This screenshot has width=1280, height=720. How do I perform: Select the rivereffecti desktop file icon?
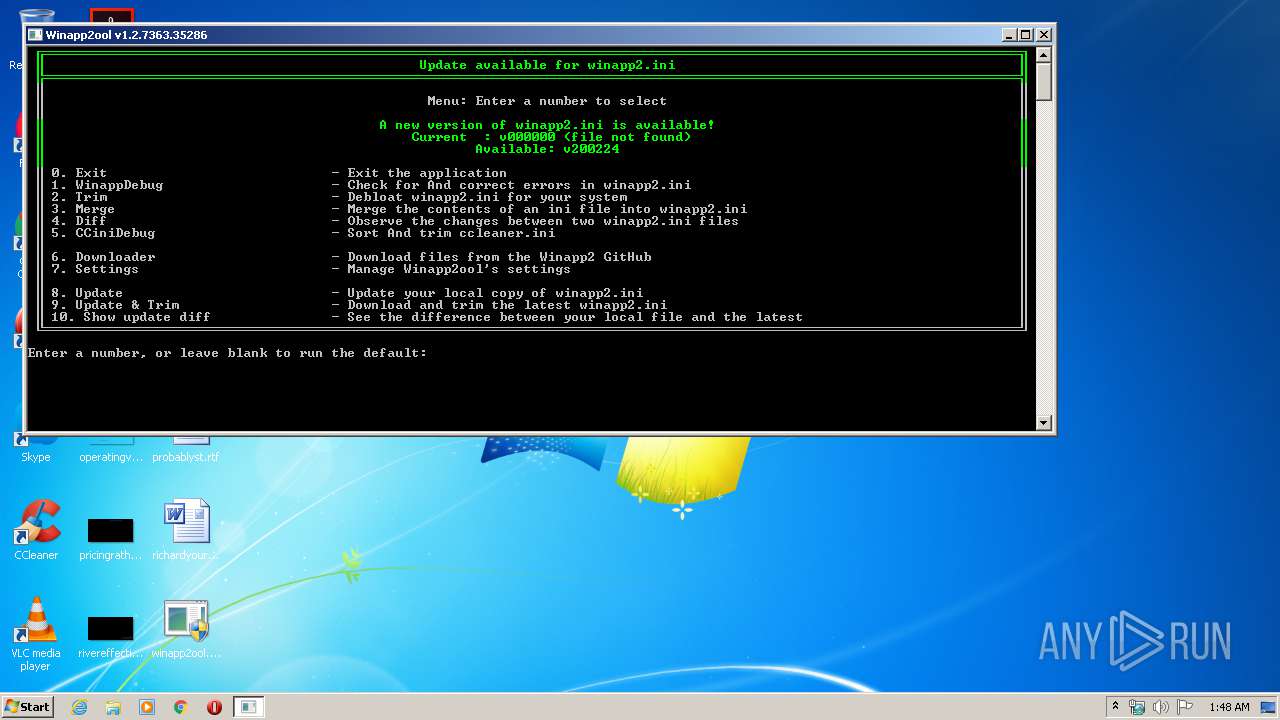[110, 637]
